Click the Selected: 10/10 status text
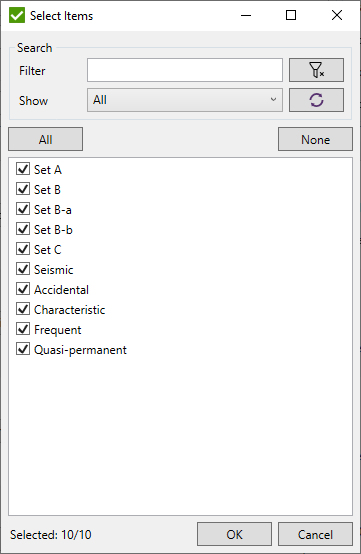This screenshot has width=361, height=554. coord(51,535)
